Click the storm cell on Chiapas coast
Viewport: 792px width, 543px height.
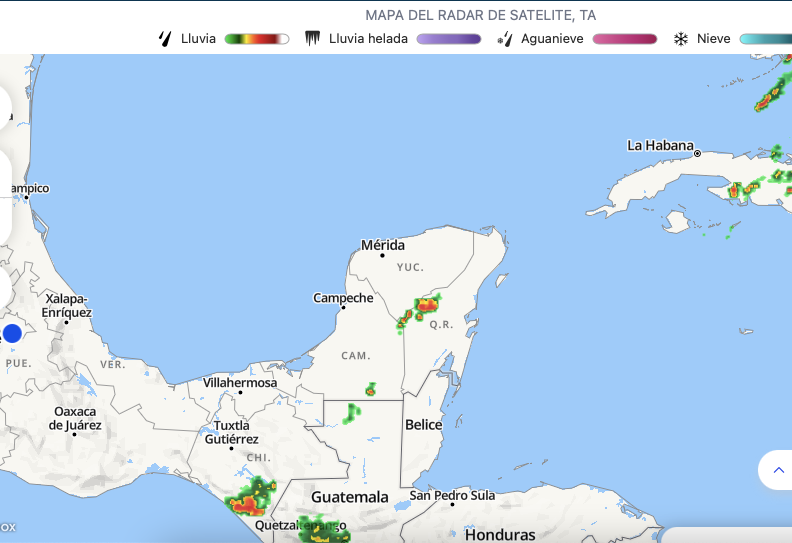[250, 498]
